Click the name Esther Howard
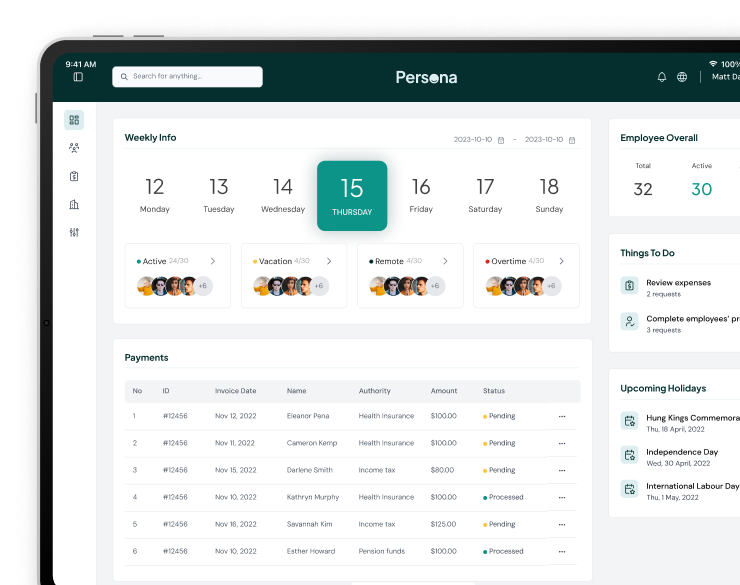The width and height of the screenshot is (740, 585). click(311, 551)
